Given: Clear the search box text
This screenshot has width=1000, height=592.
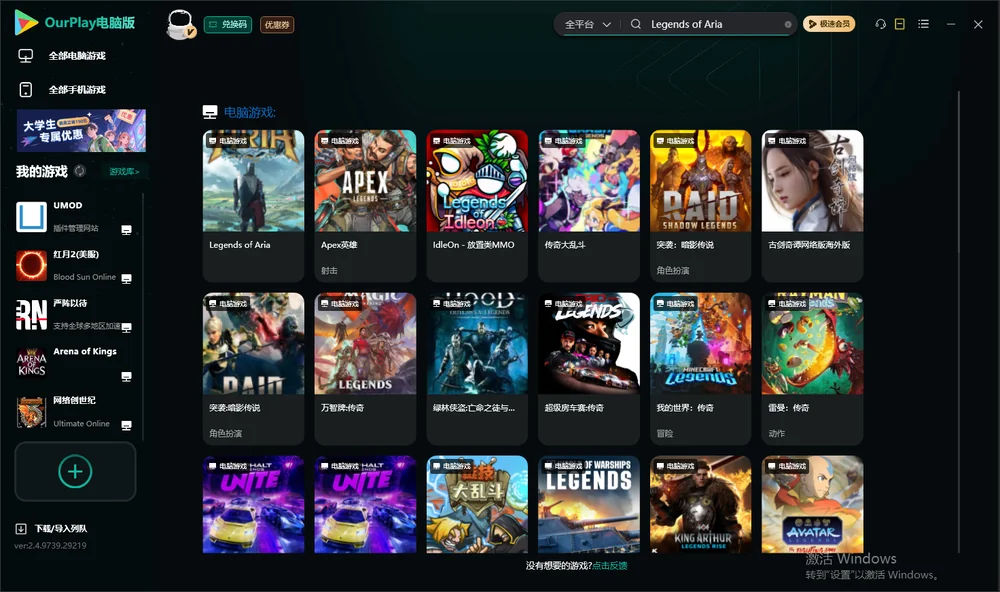Looking at the screenshot, I should (x=788, y=24).
